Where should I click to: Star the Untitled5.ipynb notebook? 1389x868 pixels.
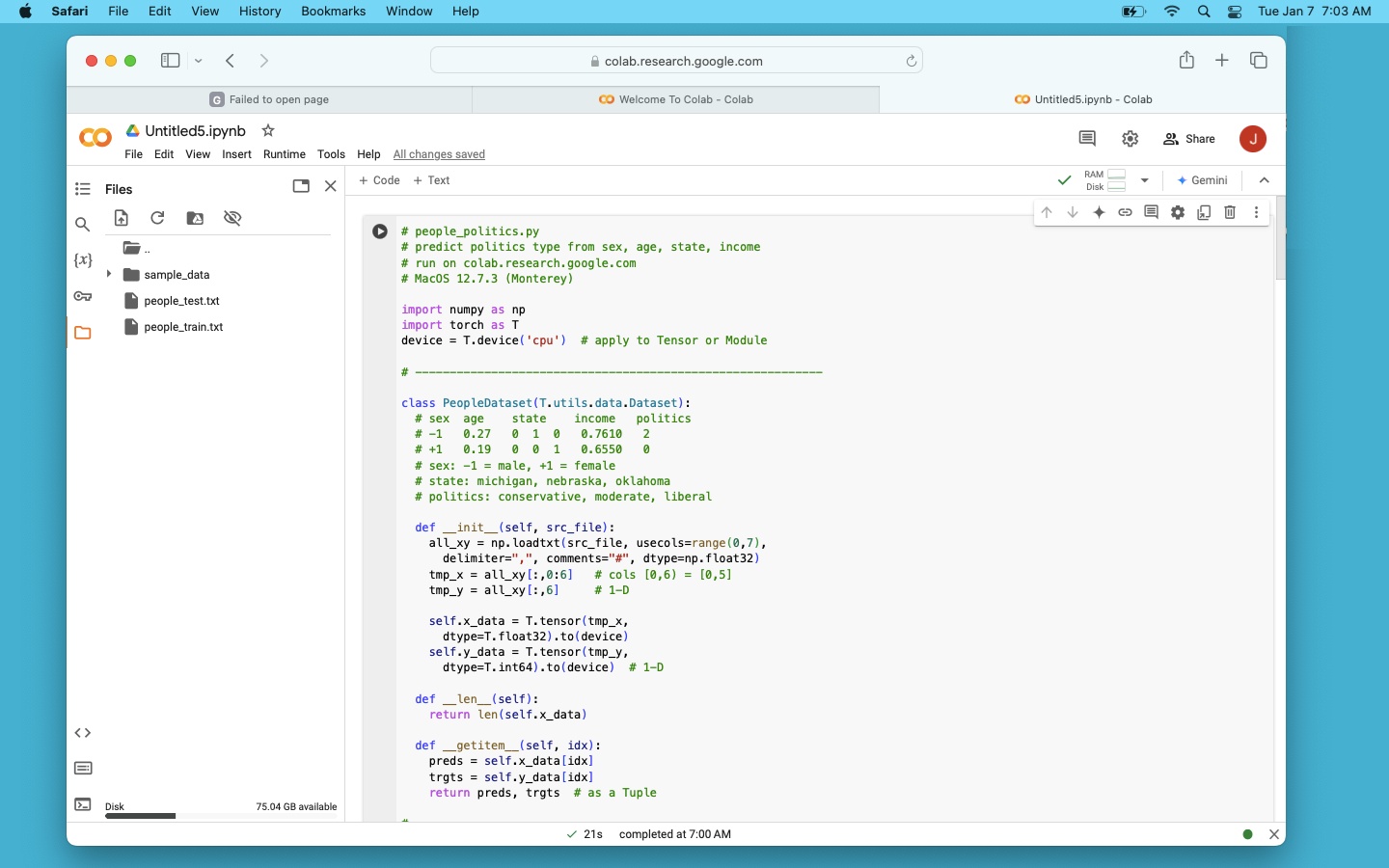click(268, 131)
